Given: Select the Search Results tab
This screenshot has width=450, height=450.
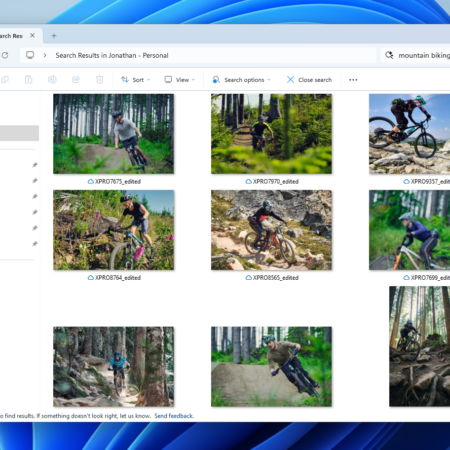Looking at the screenshot, I should pos(13,36).
